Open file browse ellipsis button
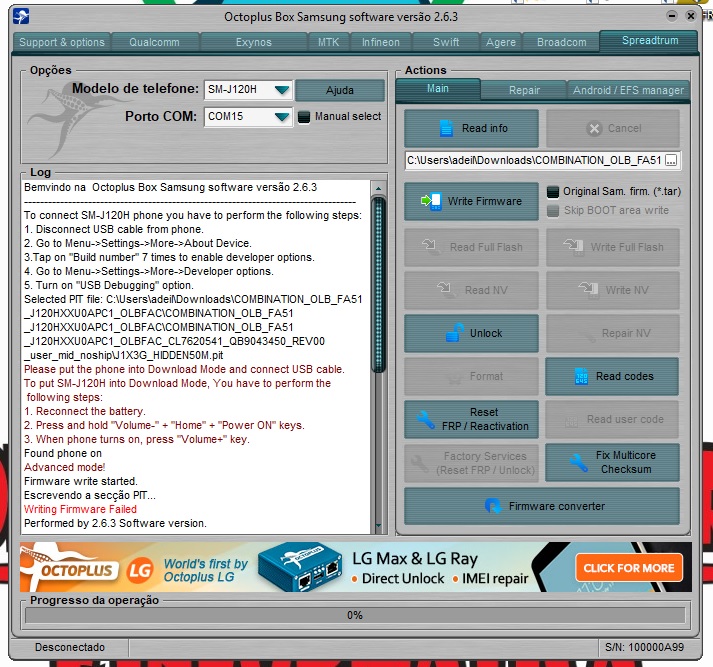 tap(671, 160)
